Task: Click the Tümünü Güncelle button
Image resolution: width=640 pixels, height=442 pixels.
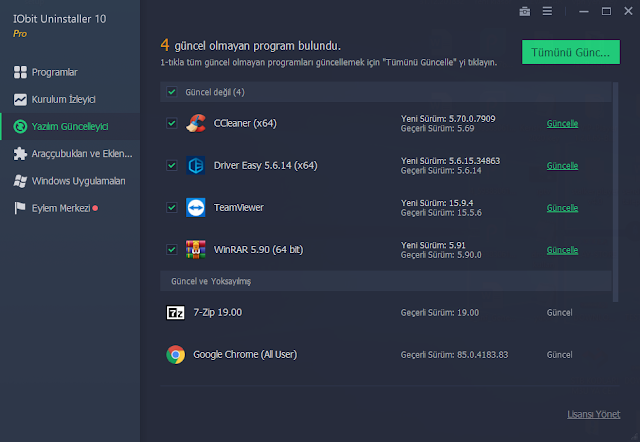Action: click(571, 52)
